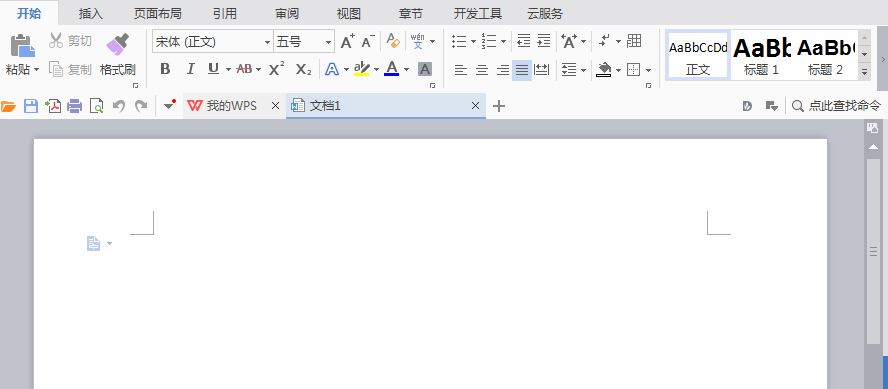
Task: Open the shading fill dropdown arrow
Action: 618,71
